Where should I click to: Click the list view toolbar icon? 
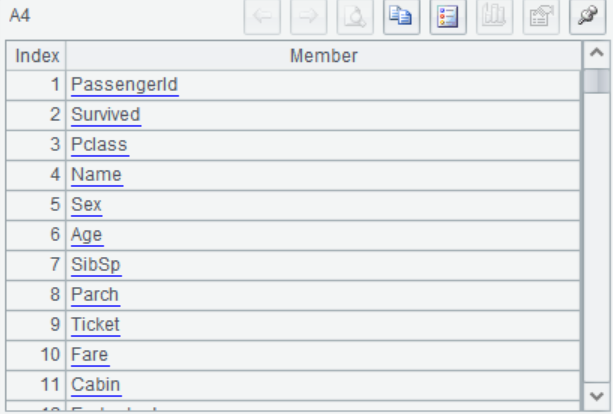coord(446,17)
